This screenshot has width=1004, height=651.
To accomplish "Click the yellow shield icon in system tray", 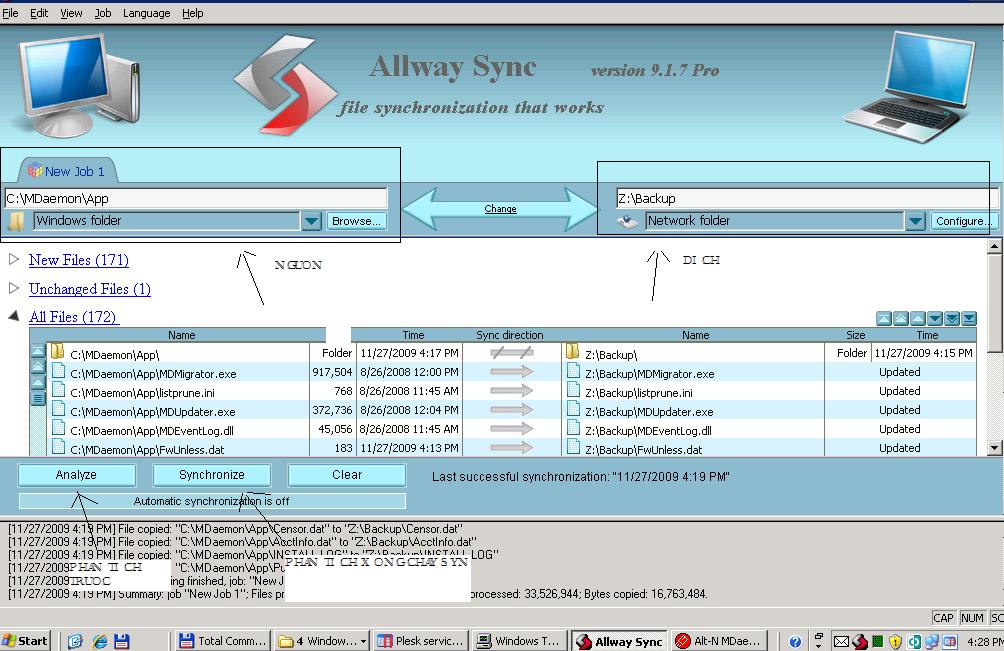I will pos(895,641).
